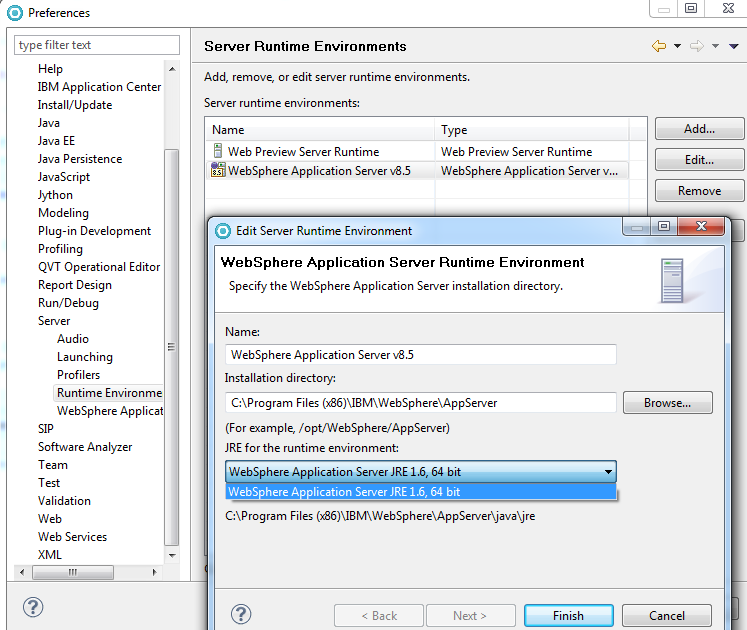Click the tree scroll down arrow
This screenshot has width=747, height=630.
172,555
